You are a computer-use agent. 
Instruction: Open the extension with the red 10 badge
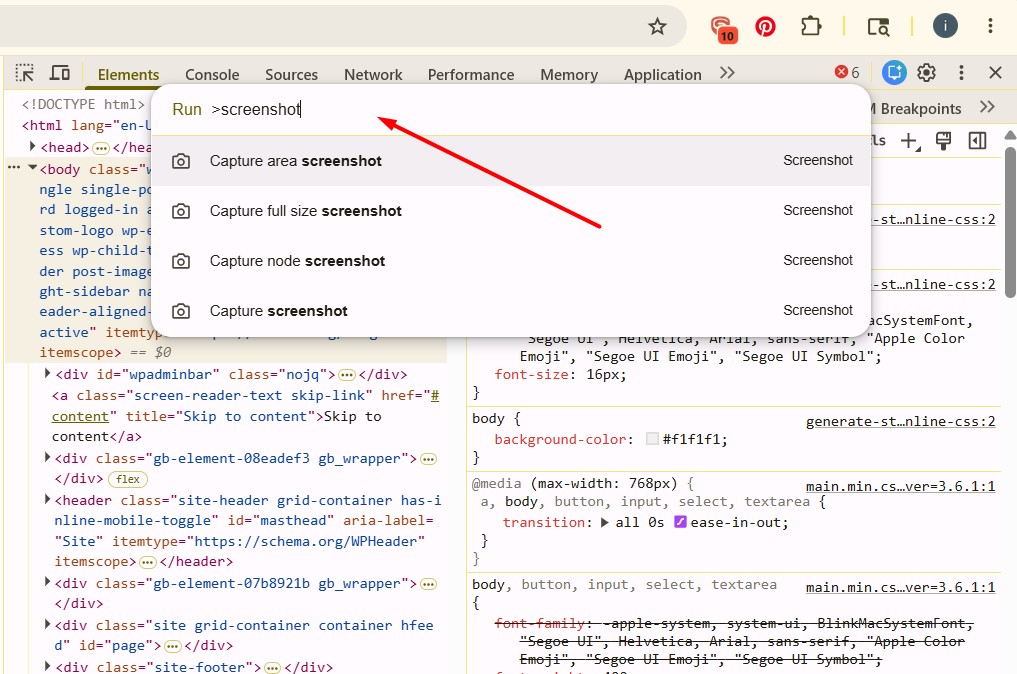click(724, 29)
